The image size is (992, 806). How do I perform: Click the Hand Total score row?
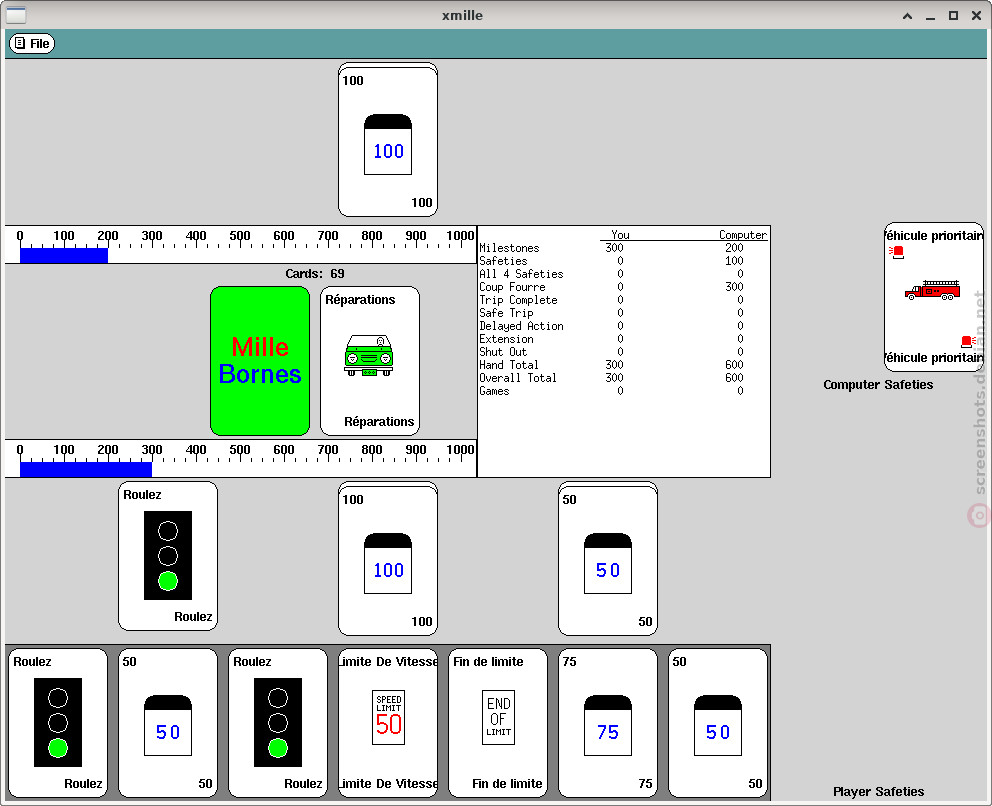pyautogui.click(x=623, y=365)
